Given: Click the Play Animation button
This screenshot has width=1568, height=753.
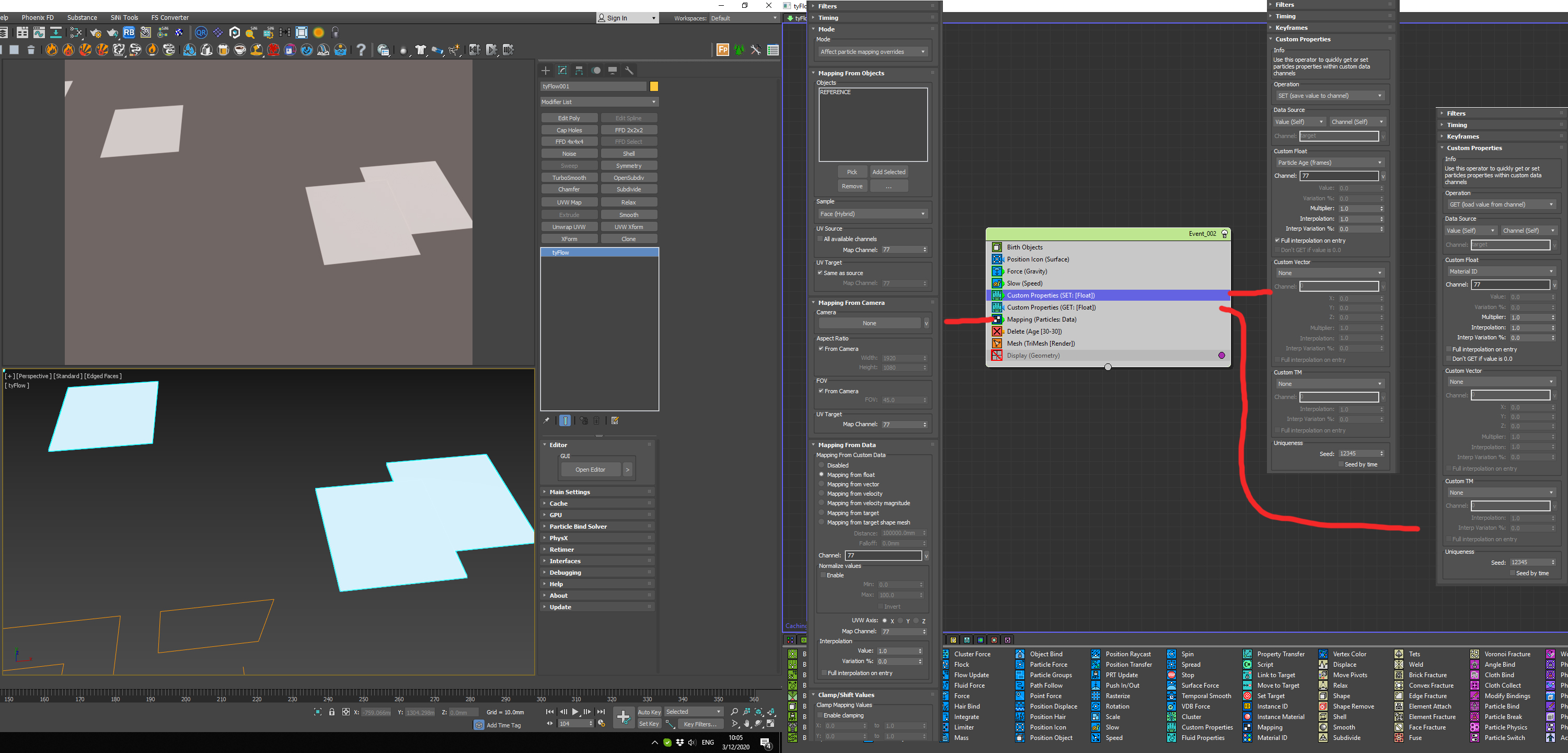Looking at the screenshot, I should pyautogui.click(x=575, y=712).
